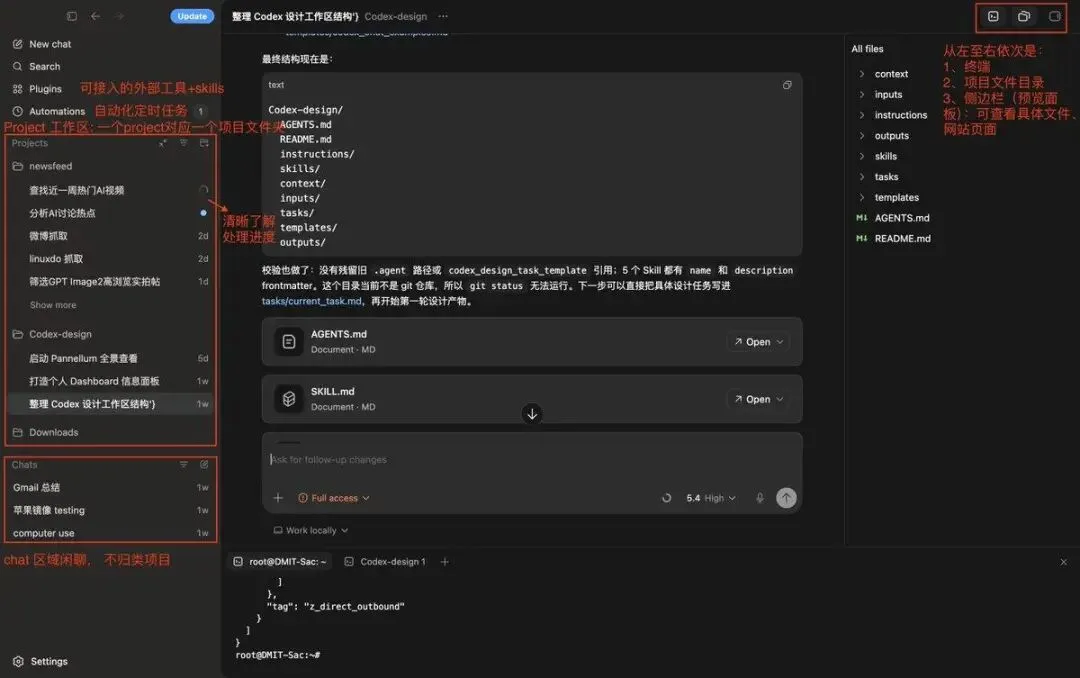
Task: Toggle the left sidebar visibility icon
Action: [x=72, y=16]
